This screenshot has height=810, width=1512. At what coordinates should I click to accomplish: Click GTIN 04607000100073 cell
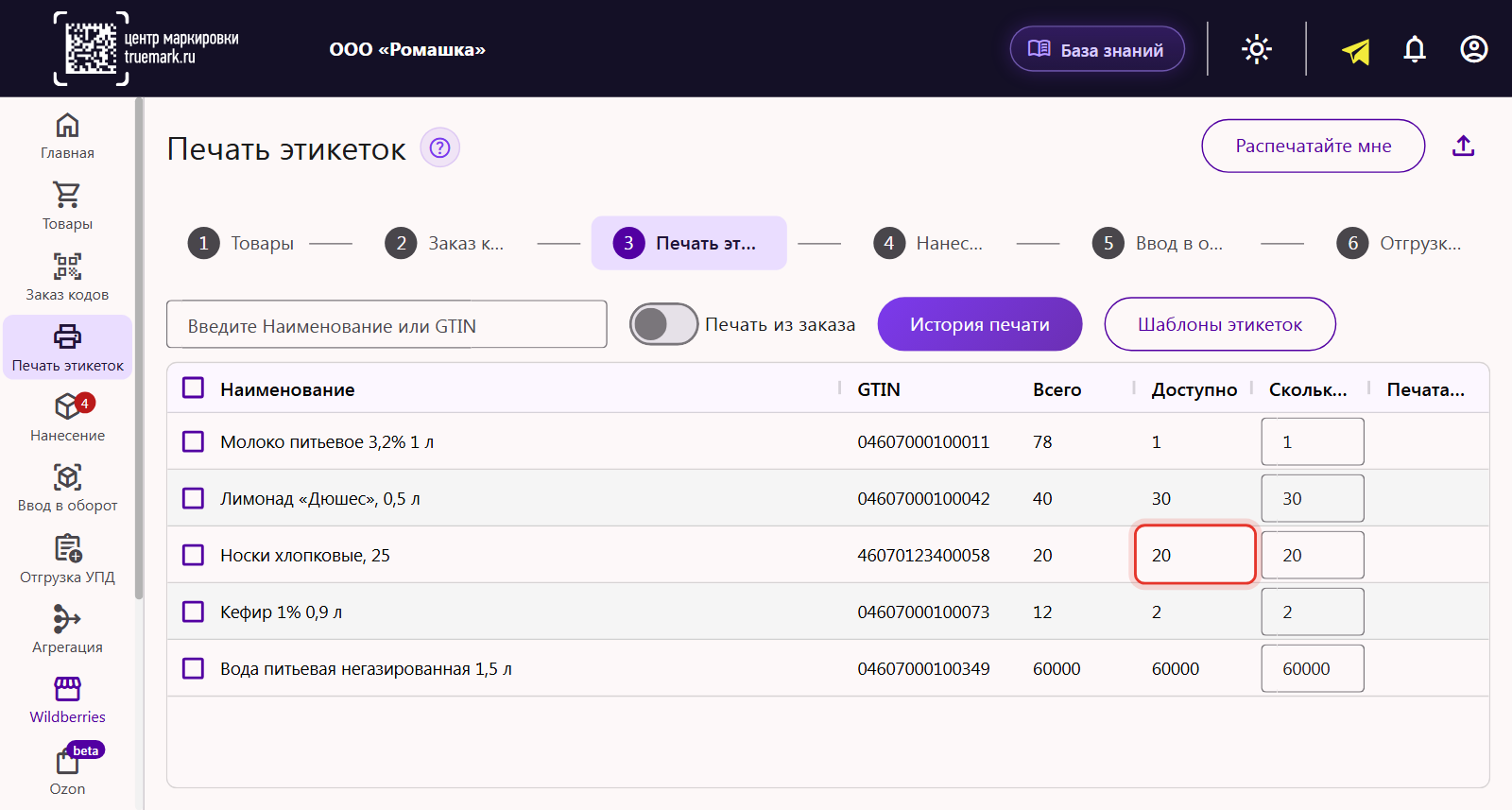pos(923,612)
